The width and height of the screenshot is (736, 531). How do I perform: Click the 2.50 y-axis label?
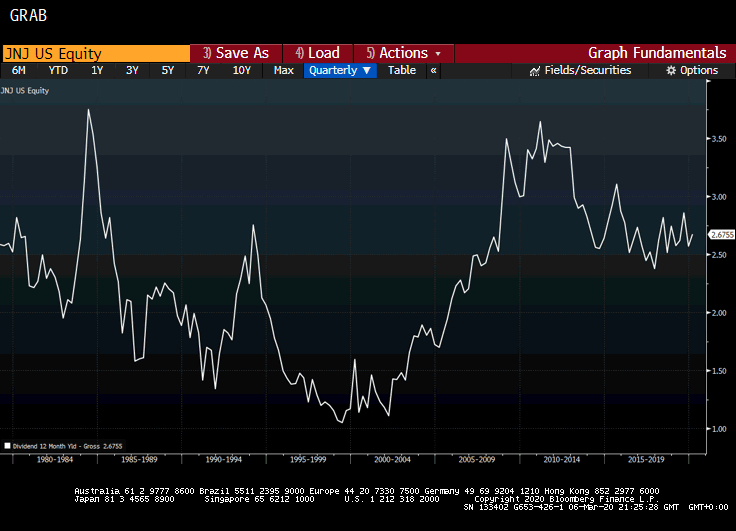tap(719, 255)
